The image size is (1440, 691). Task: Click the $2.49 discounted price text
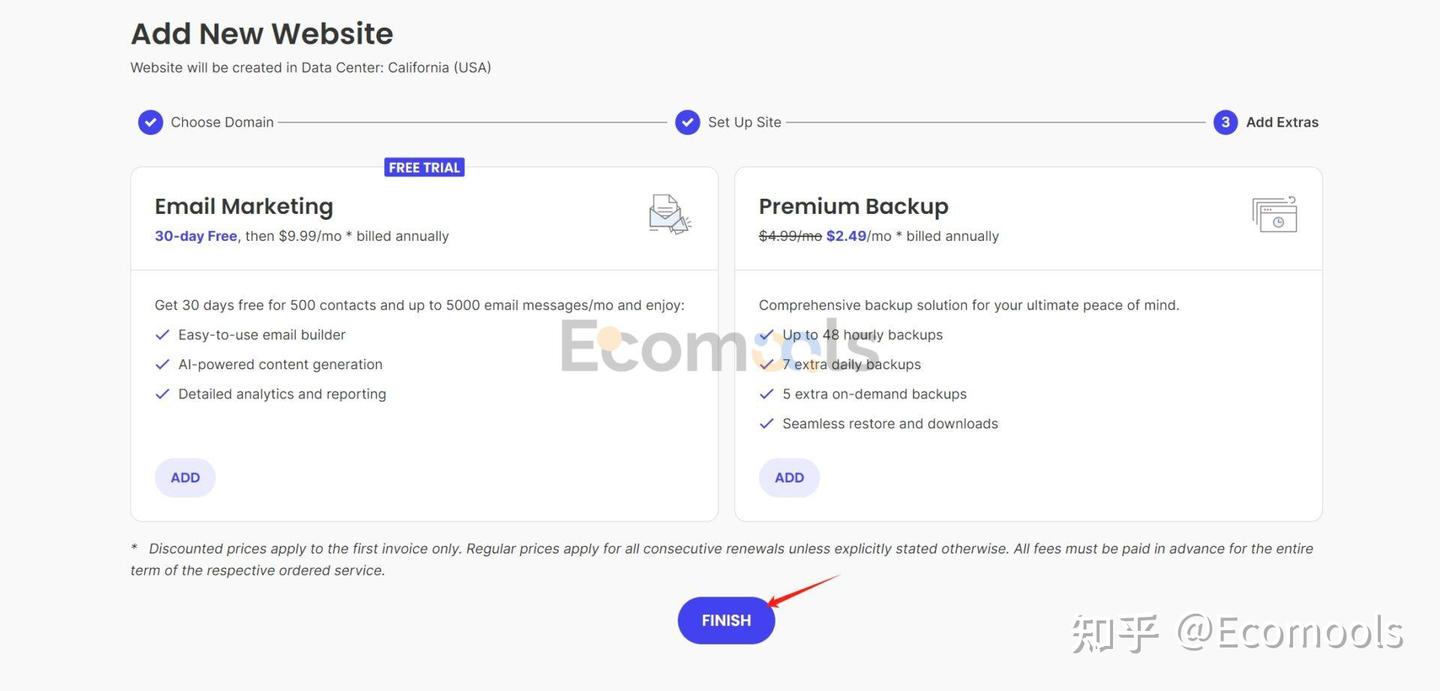(x=846, y=236)
